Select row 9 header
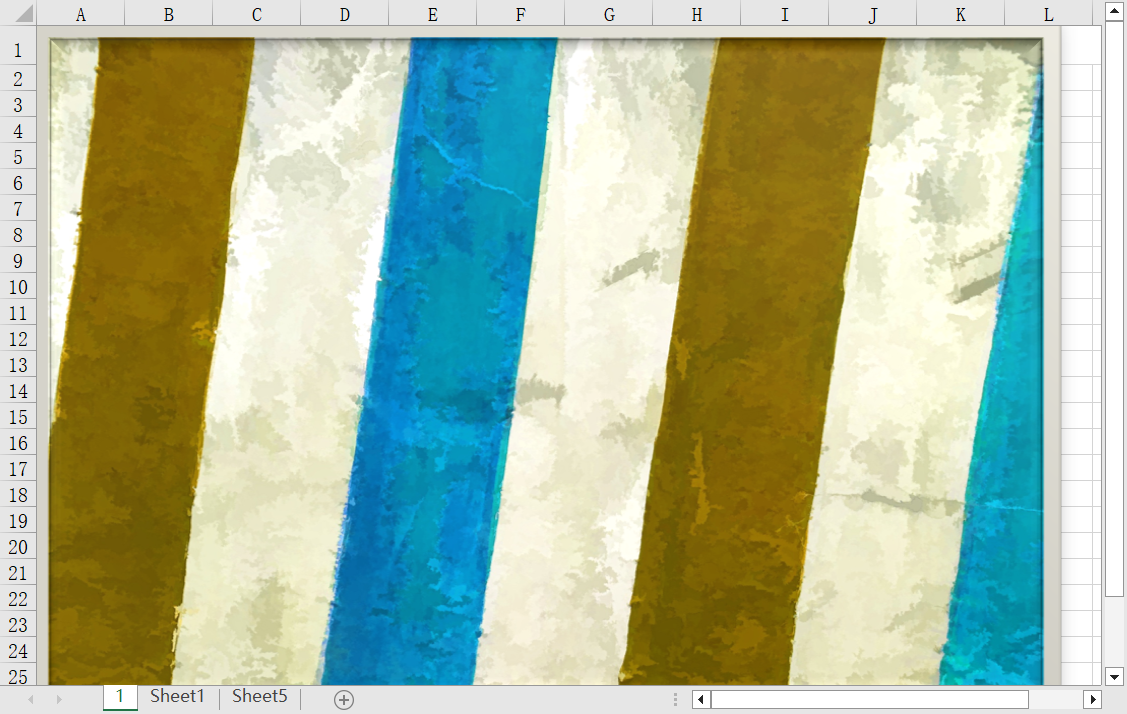 point(18,260)
